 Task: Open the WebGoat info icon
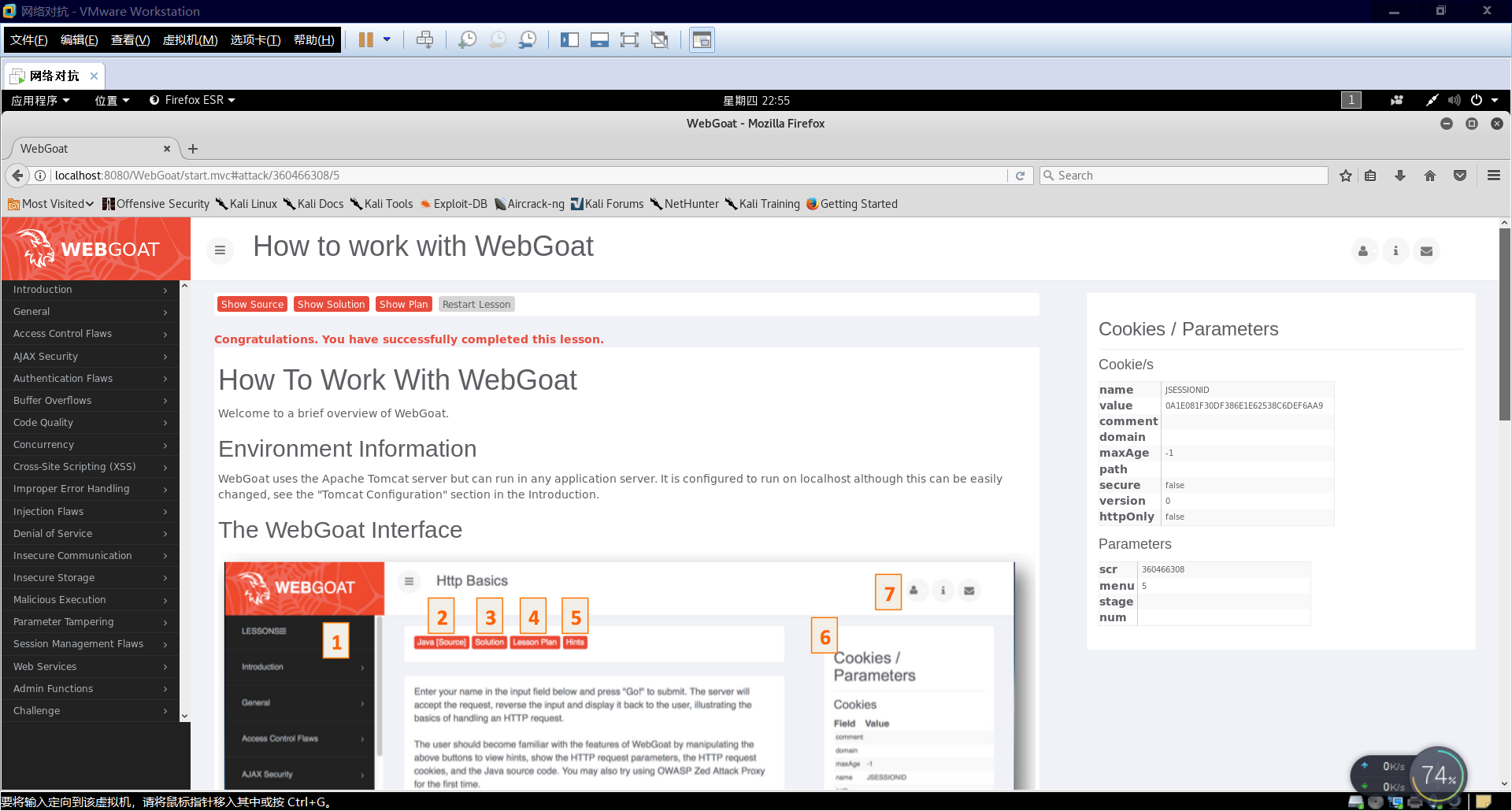click(1395, 251)
